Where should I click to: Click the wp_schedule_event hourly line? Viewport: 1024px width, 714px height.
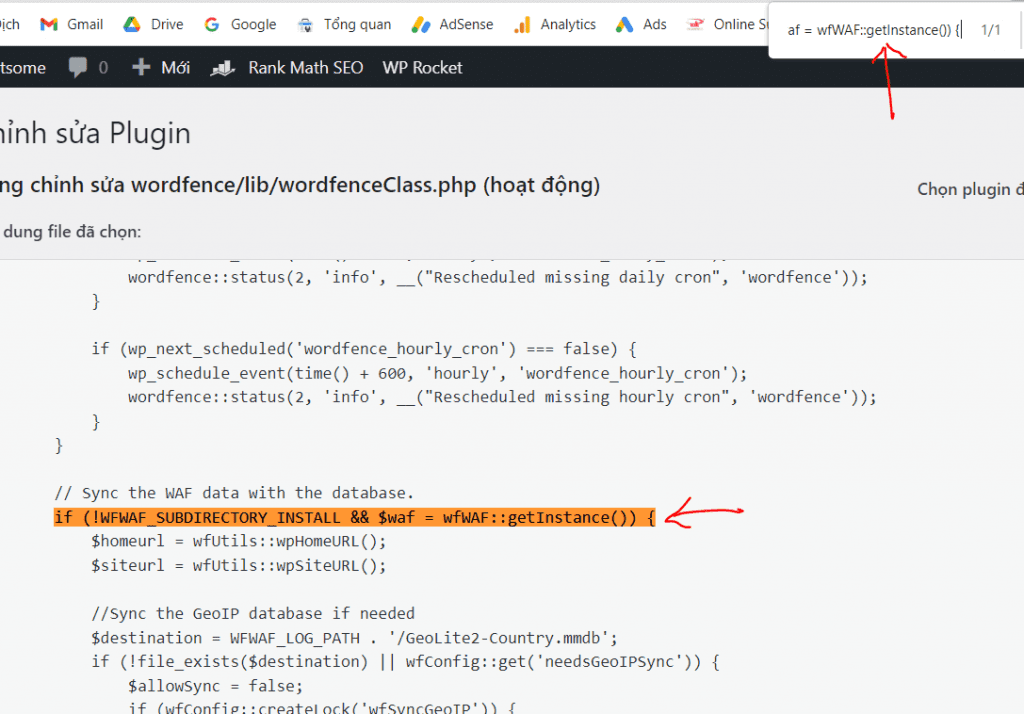438,373
